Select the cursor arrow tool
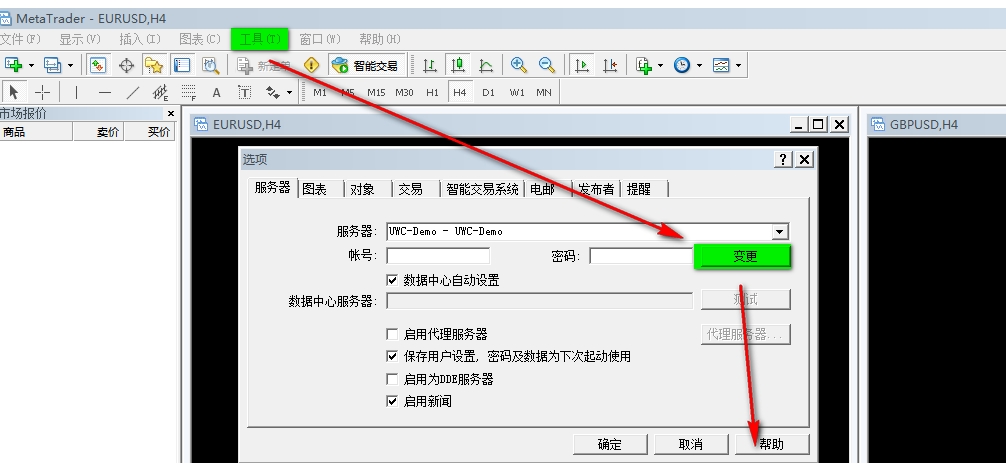 point(14,92)
